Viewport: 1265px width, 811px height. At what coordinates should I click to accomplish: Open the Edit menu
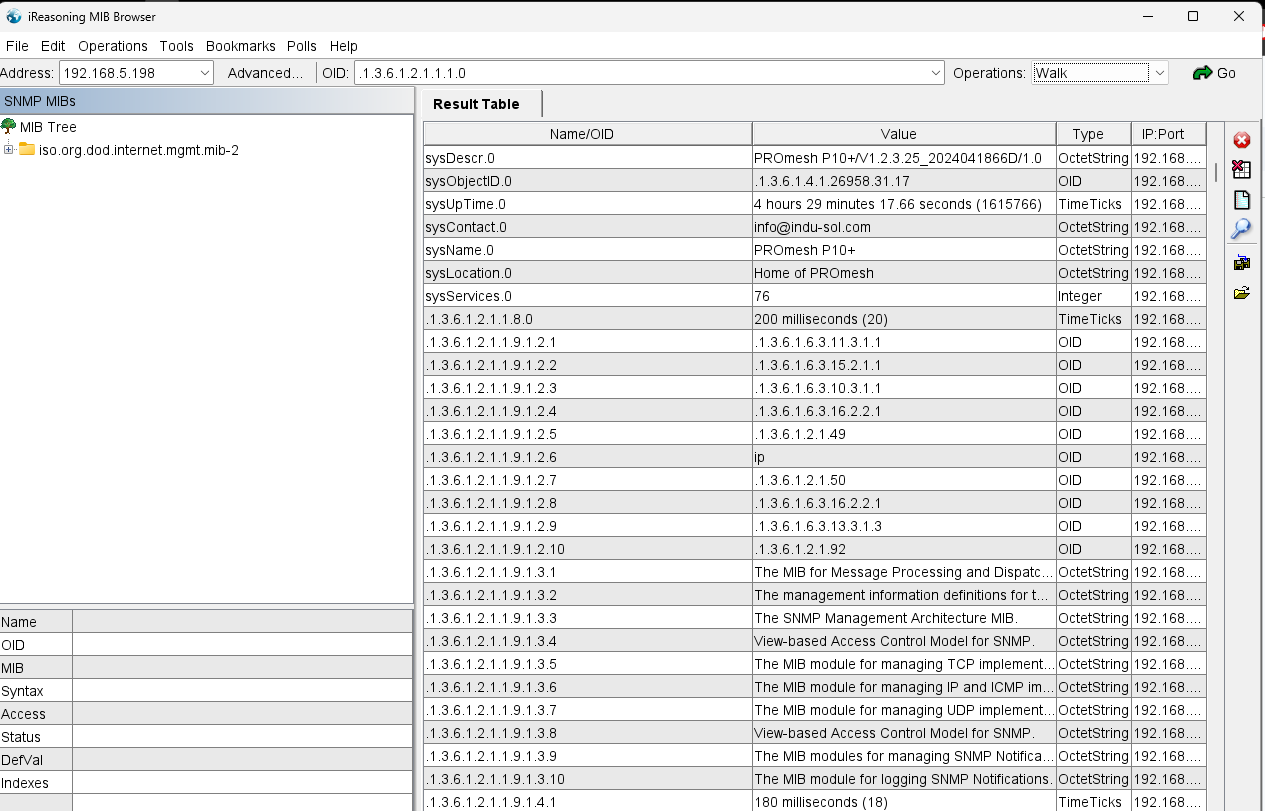click(53, 46)
